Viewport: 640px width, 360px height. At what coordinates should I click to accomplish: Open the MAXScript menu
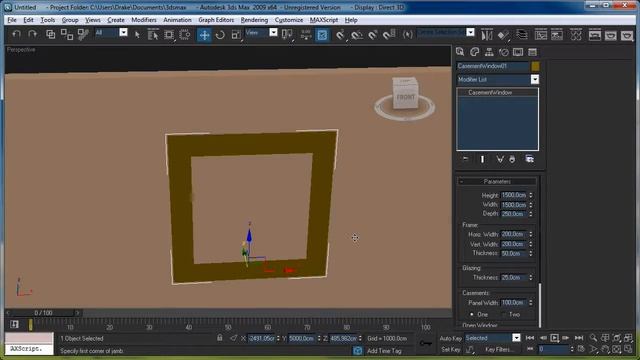point(324,20)
